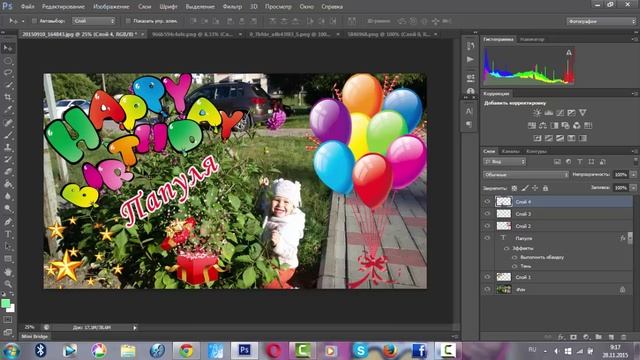Toggle the Автовыбор checkbox
The width and height of the screenshot is (640, 360).
[35, 21]
